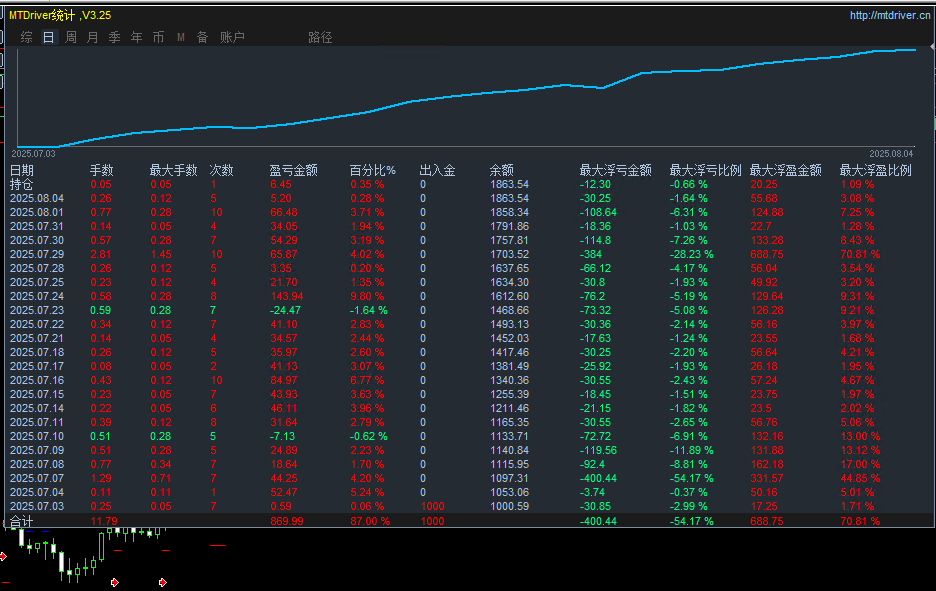Open the 周 weekly tab

point(70,37)
